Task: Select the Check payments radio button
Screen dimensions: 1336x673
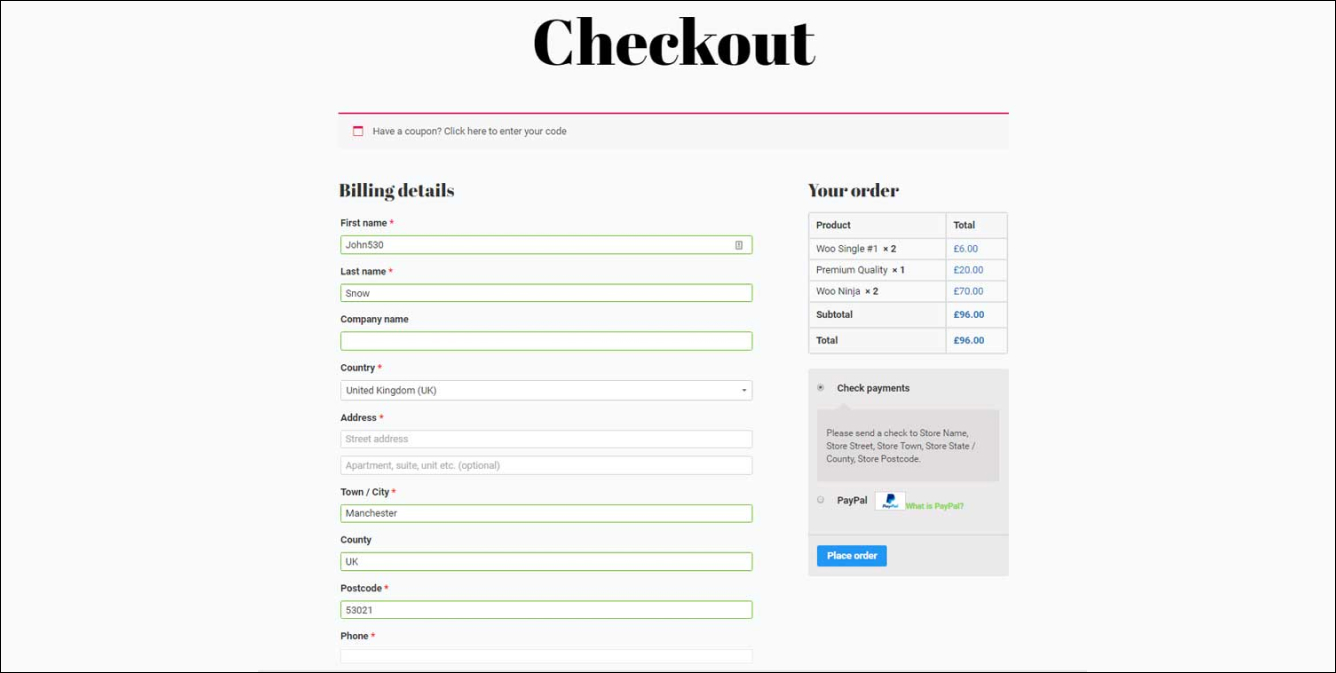Action: (821, 387)
